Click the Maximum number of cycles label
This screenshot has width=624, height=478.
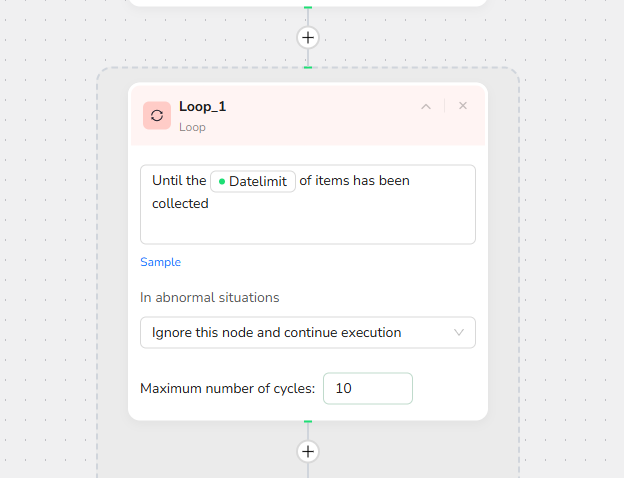228,388
